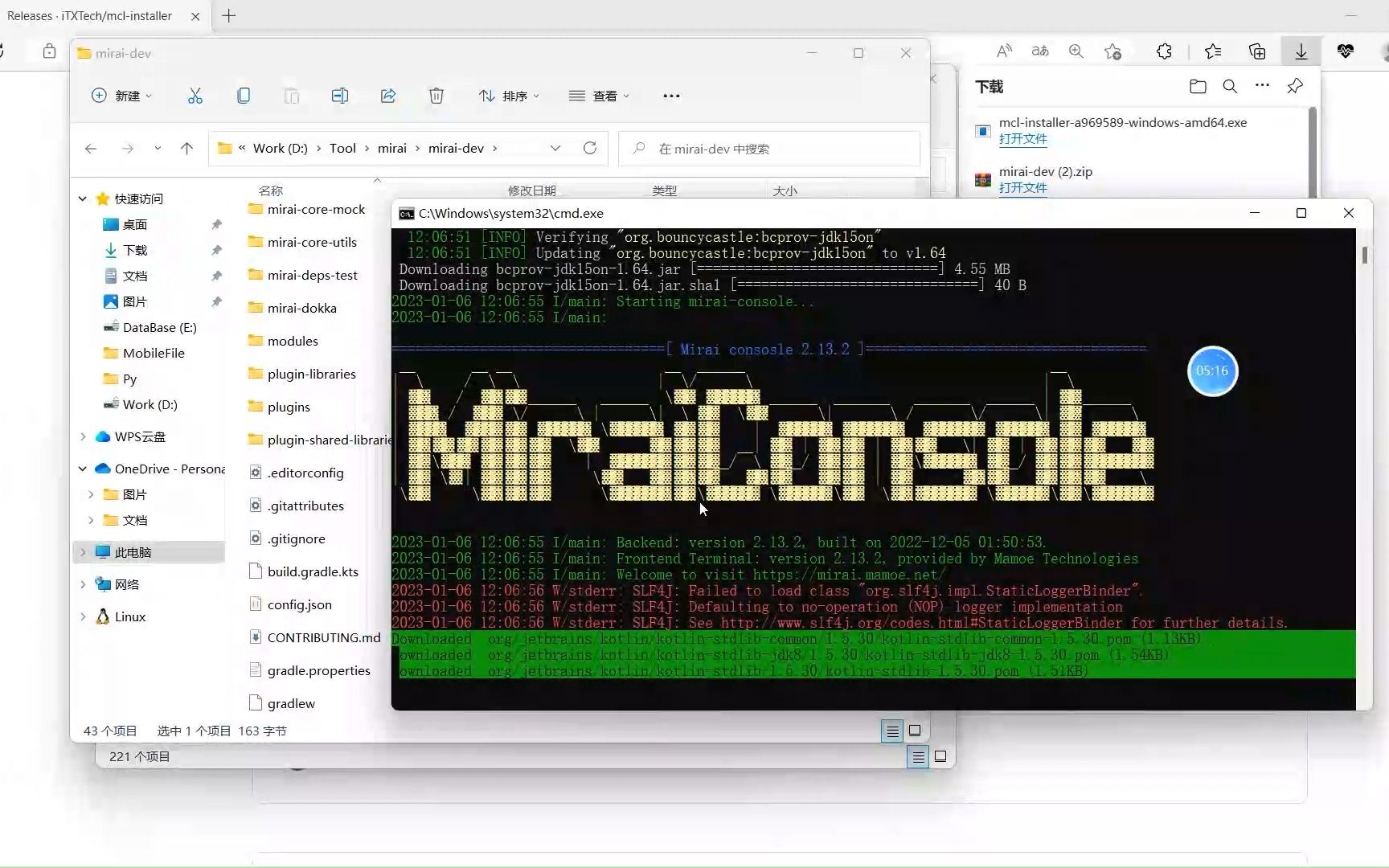Click the site lock icon in address bar
Screen dimensions: 1389x868
49,51
